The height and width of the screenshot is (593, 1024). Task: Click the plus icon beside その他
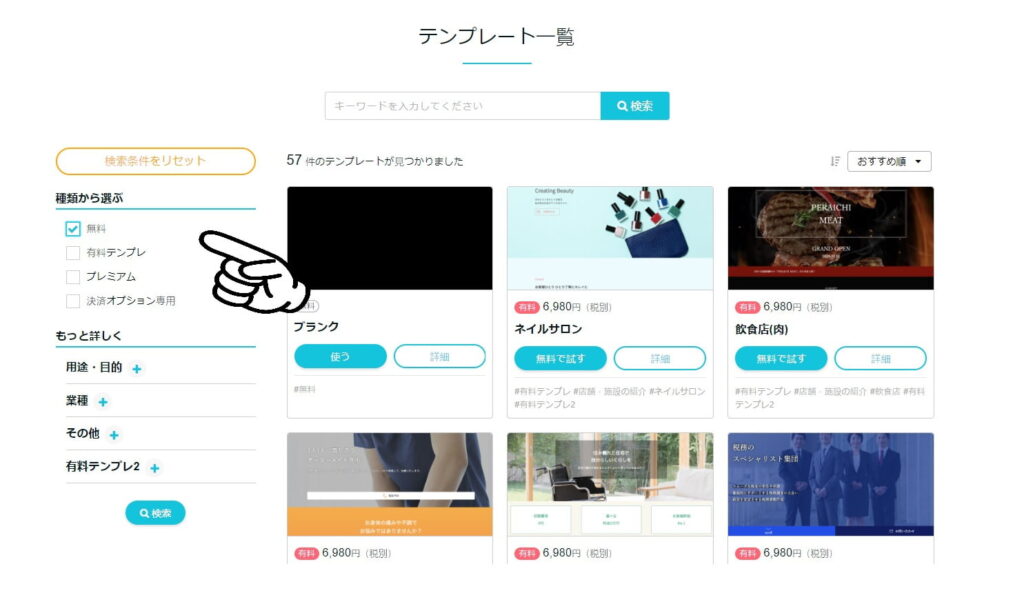click(114, 435)
